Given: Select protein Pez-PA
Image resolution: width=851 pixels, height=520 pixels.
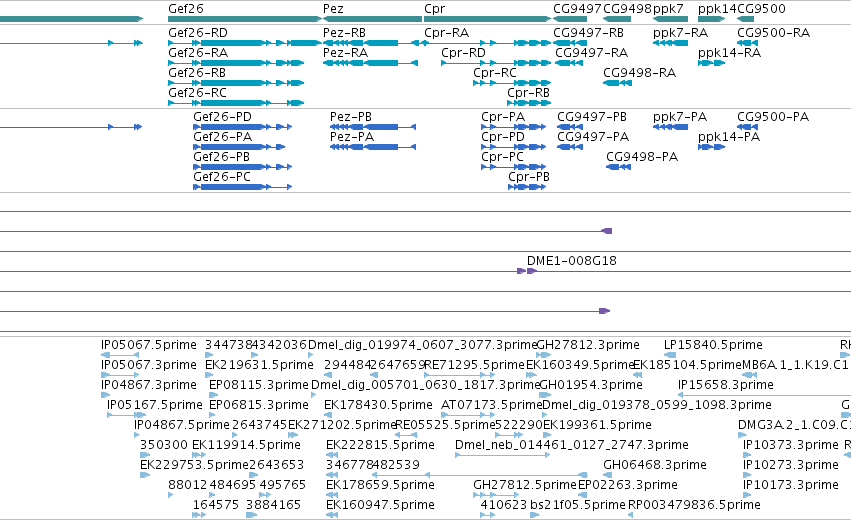Looking at the screenshot, I should [373, 147].
